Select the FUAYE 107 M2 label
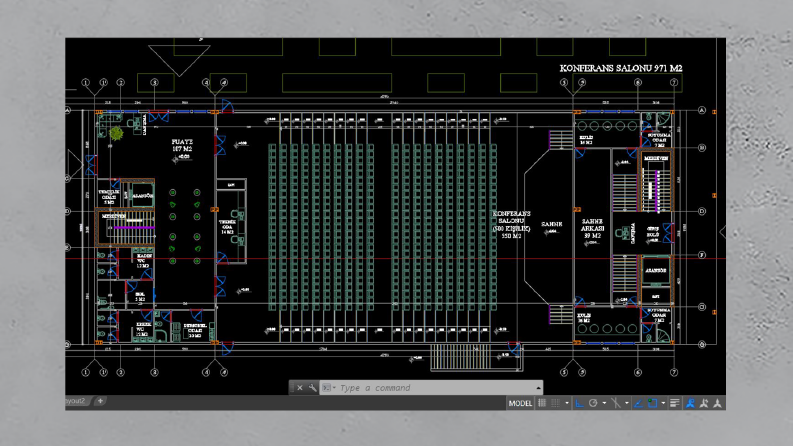This screenshot has width=793, height=446. pos(182,145)
